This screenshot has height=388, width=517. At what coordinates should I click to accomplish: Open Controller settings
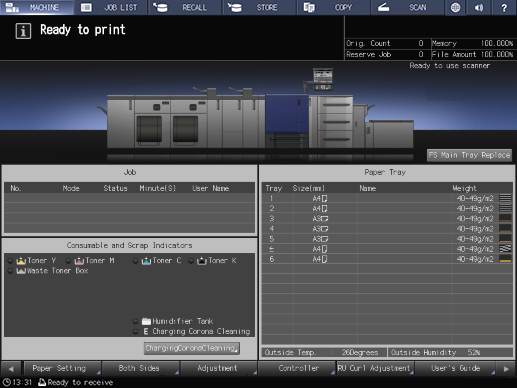(297, 368)
